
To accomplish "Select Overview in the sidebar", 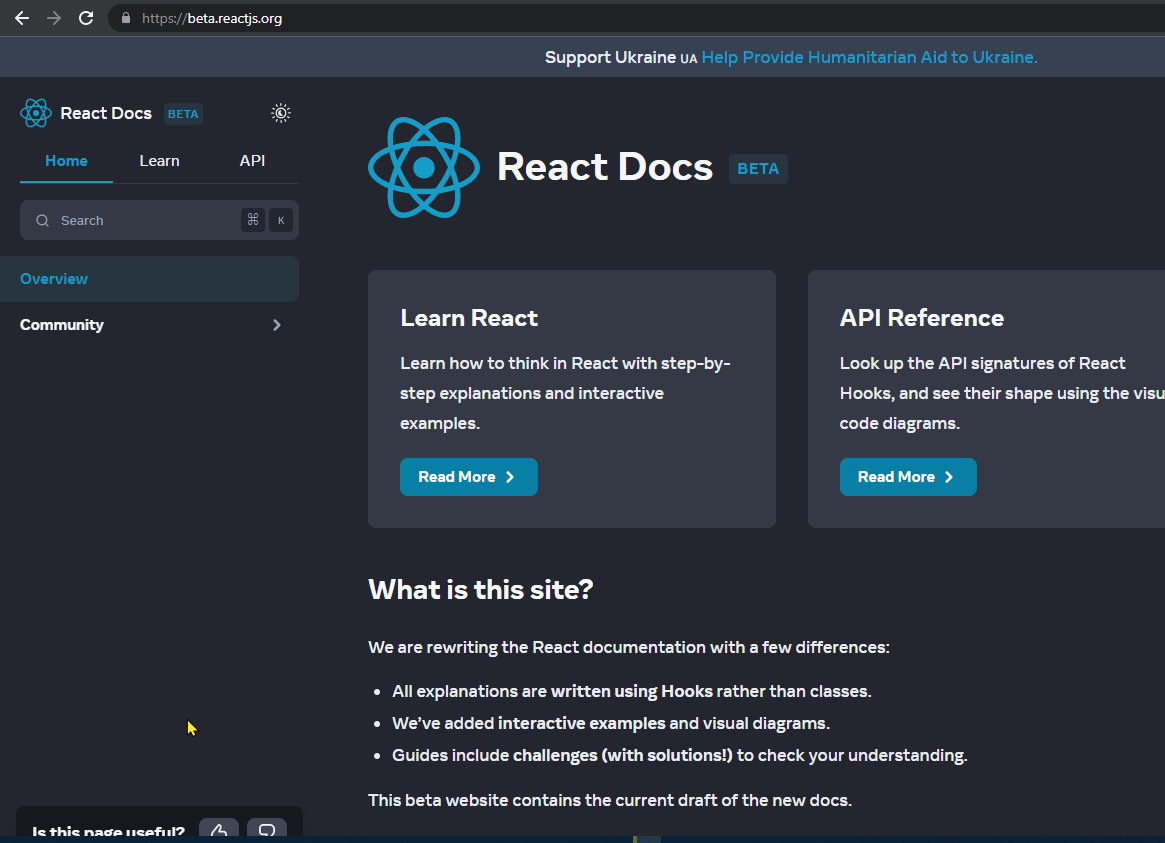I will click(54, 278).
